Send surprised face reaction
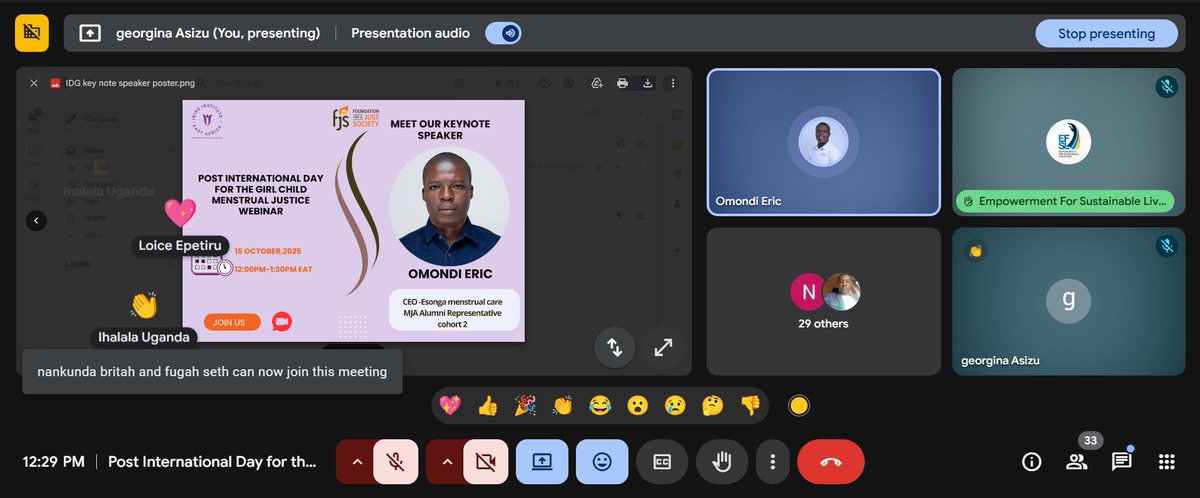This screenshot has width=1200, height=498. [x=637, y=405]
